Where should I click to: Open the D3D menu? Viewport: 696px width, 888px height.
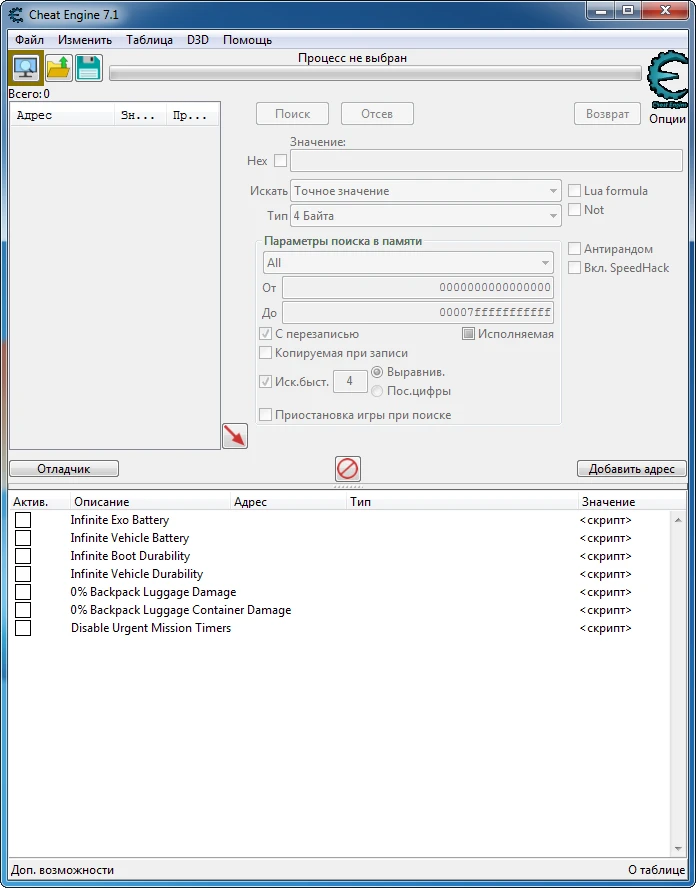(x=198, y=40)
